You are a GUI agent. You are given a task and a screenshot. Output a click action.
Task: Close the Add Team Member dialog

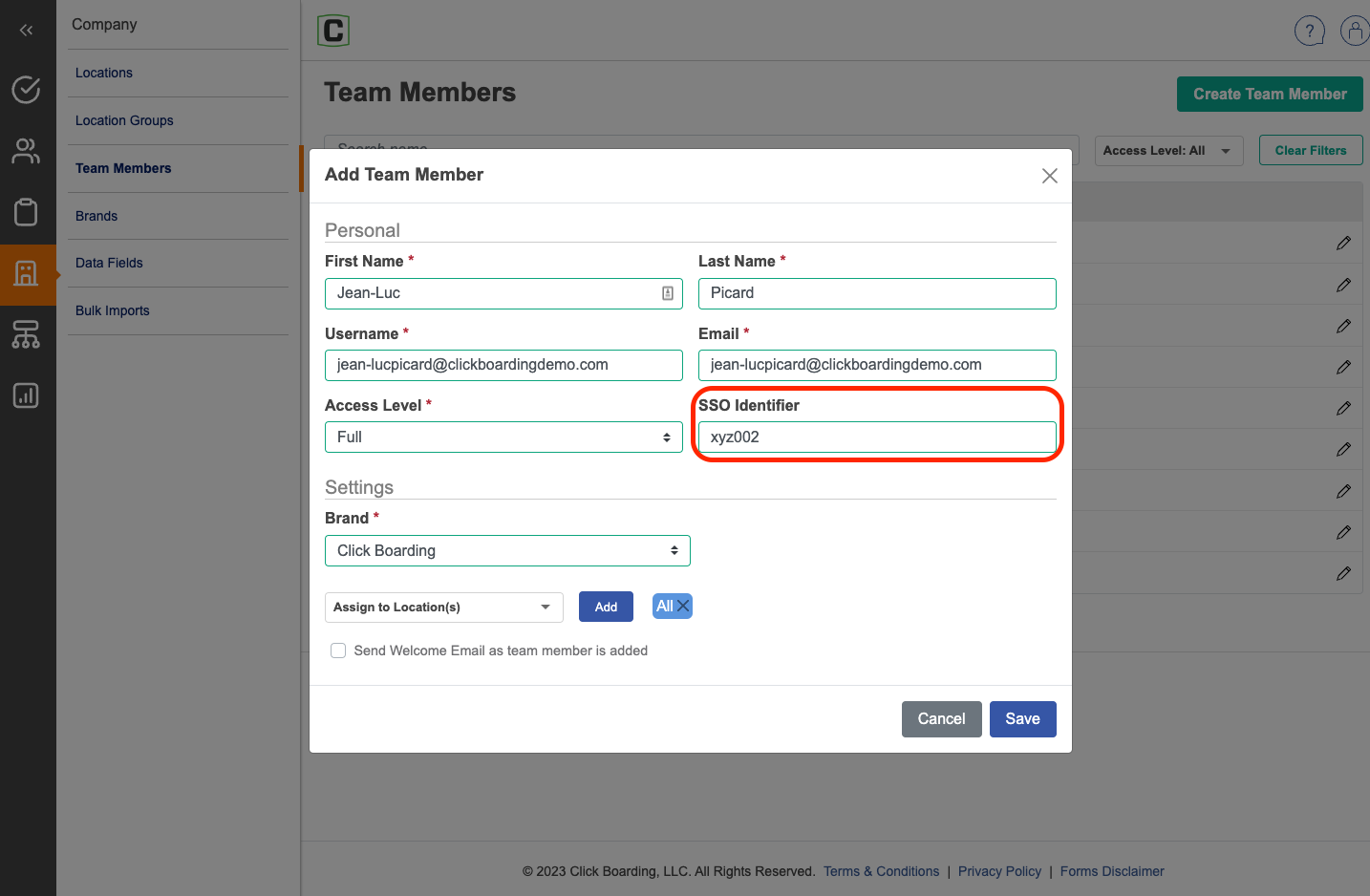pyautogui.click(x=1049, y=176)
